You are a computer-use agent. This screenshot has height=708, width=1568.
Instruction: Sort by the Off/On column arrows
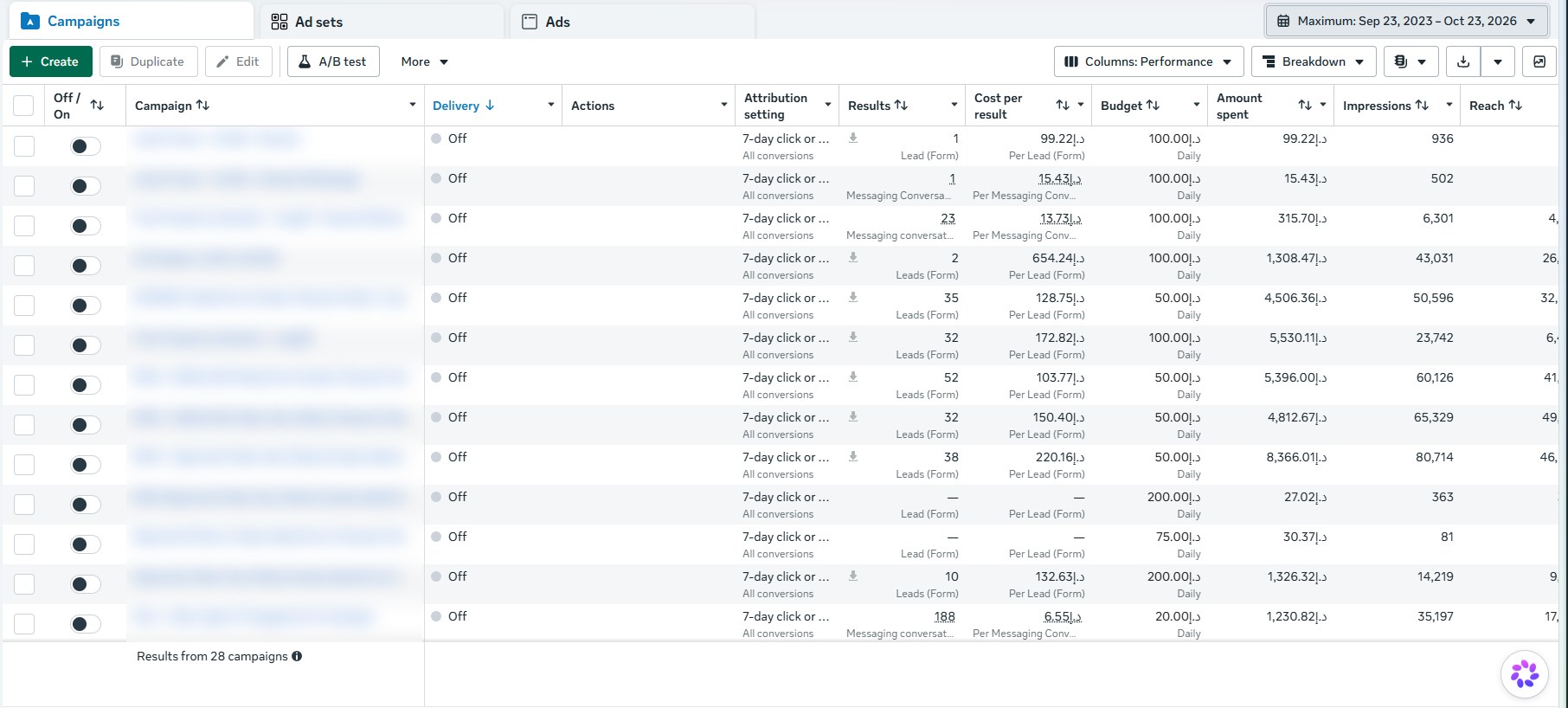coord(97,106)
